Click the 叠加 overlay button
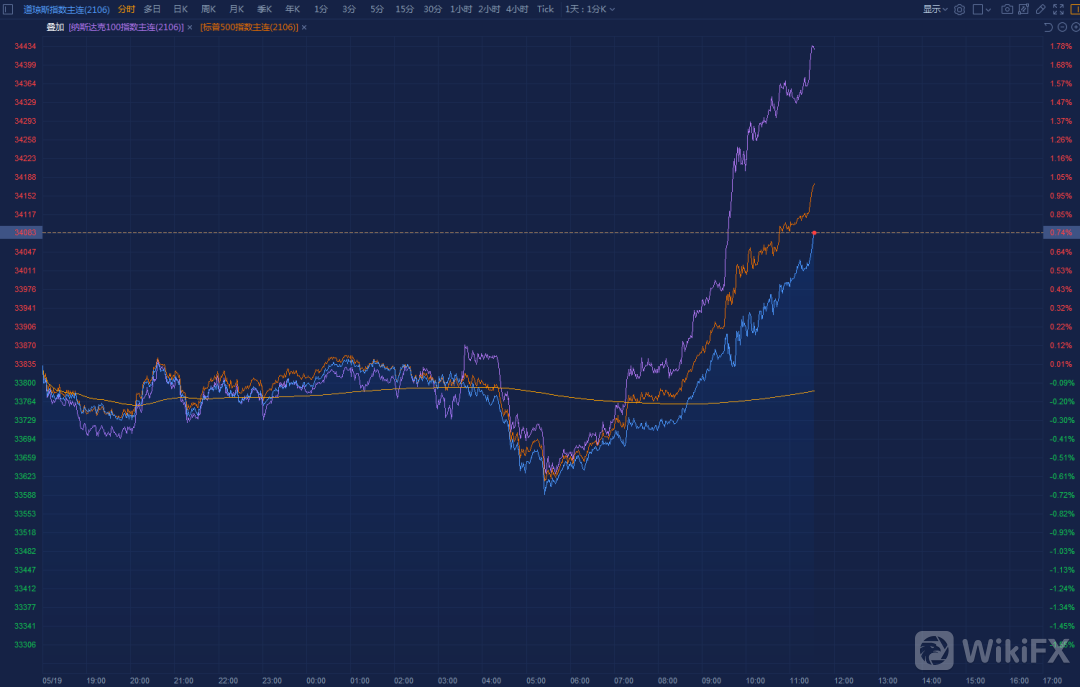Viewport: 1080px width, 687px height. [x=55, y=27]
